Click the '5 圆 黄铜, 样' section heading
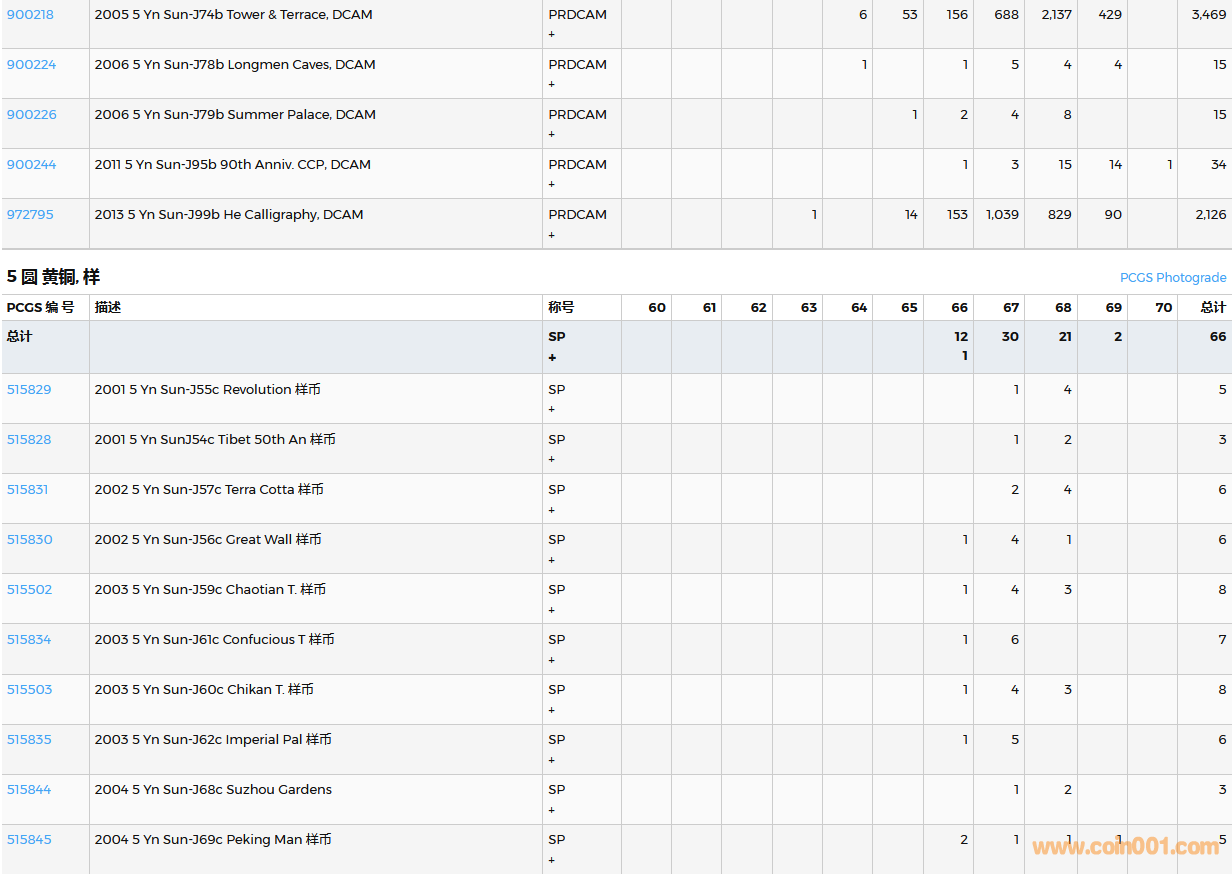 (x=54, y=277)
